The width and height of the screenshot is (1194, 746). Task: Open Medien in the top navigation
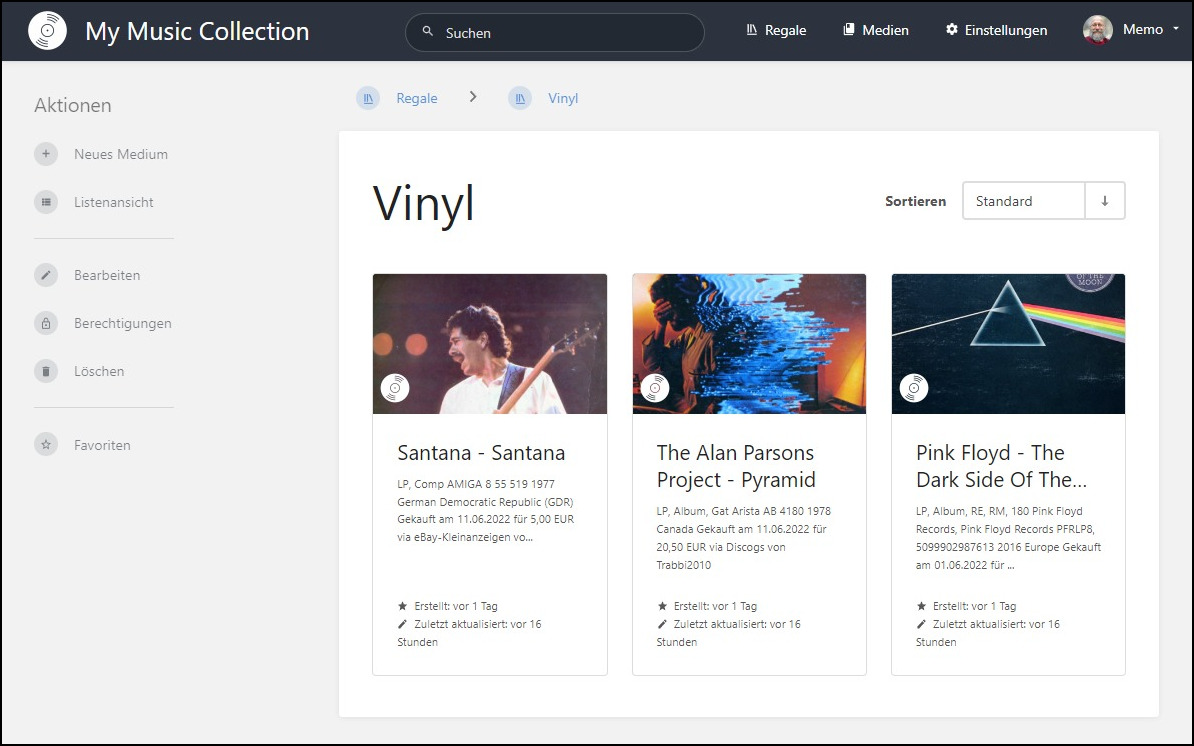click(876, 30)
